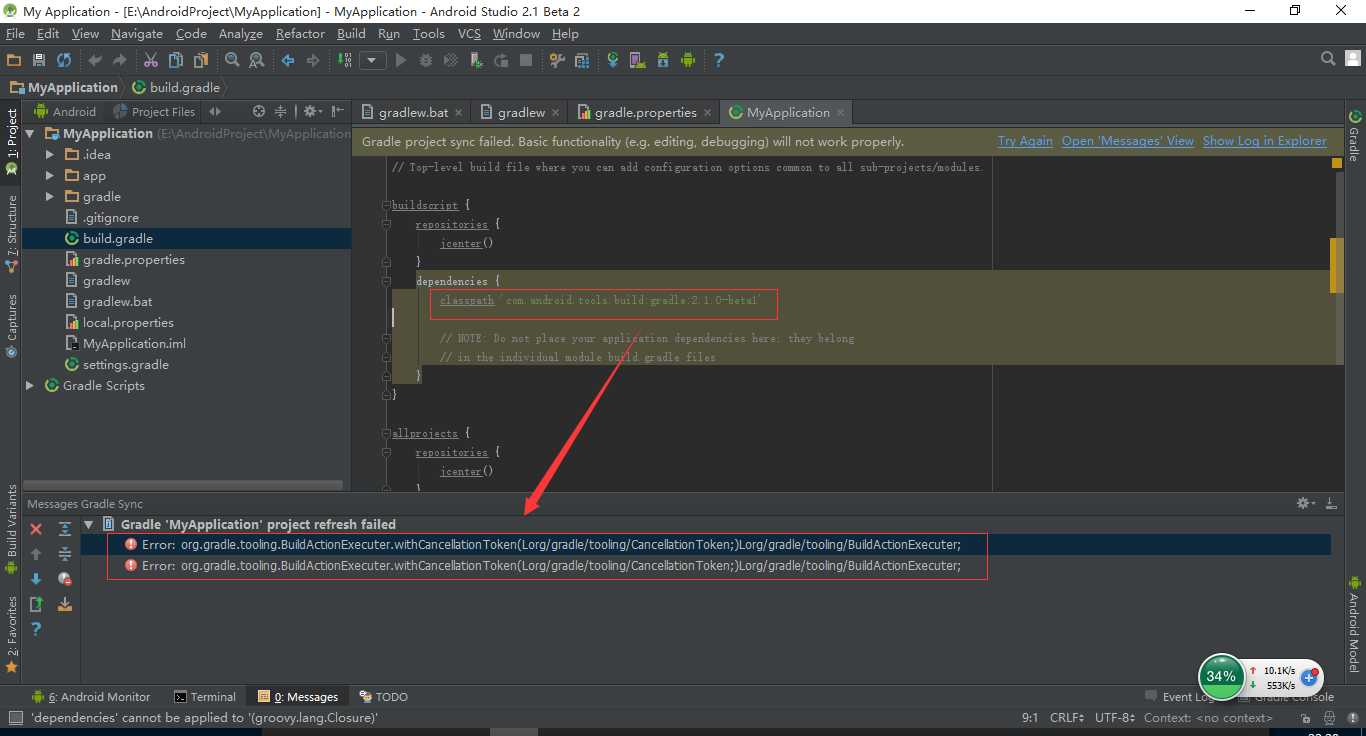Open the Terminal tool window tab
Viewport: 1366px width, 736px height.
pyautogui.click(x=205, y=697)
